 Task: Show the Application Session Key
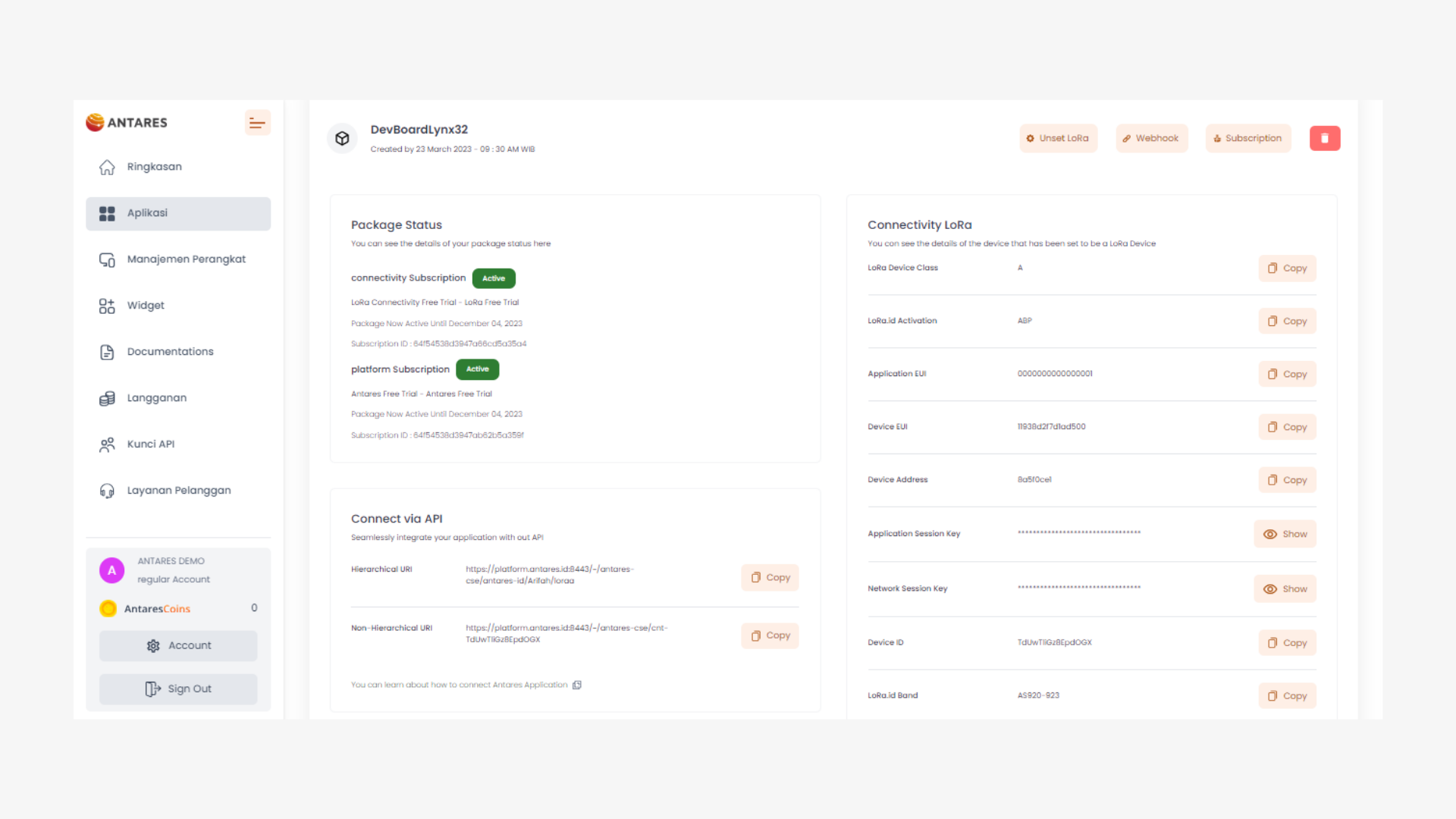point(1285,534)
